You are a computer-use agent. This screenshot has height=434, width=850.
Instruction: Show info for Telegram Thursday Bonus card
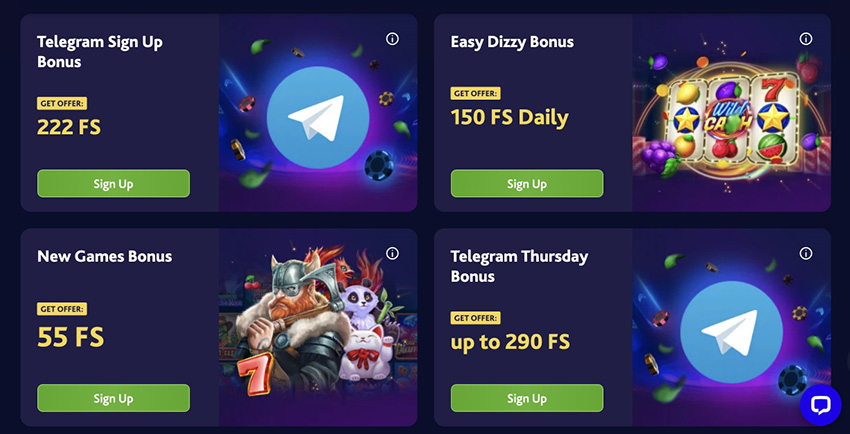coord(806,254)
